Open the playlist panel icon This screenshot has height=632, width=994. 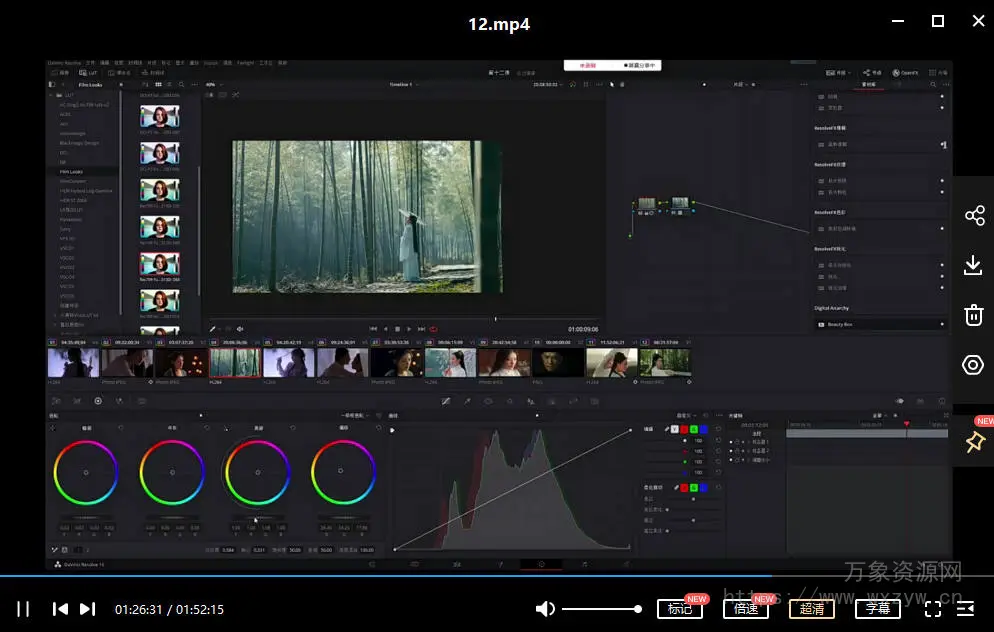(966, 608)
